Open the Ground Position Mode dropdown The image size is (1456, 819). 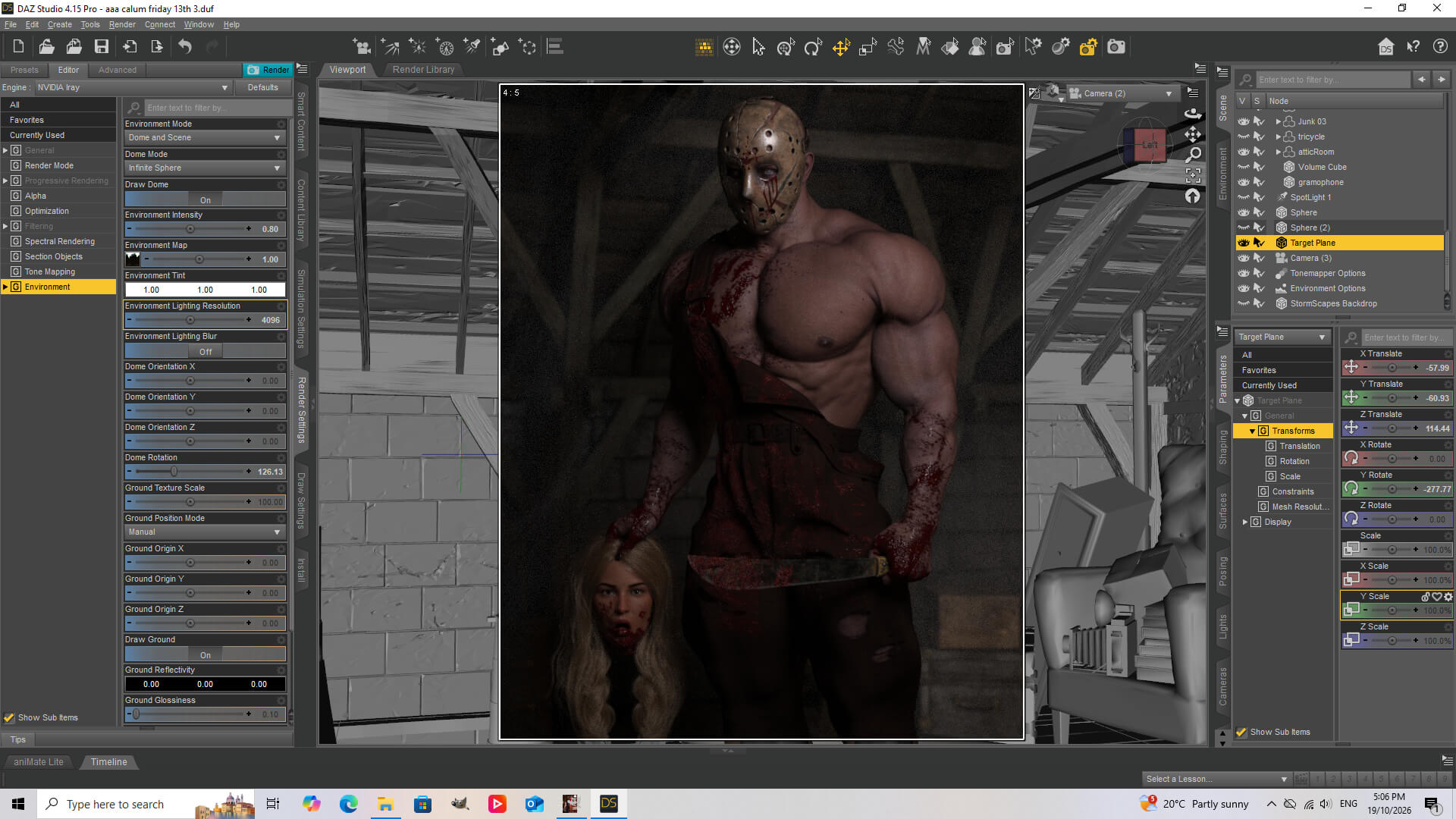tap(205, 532)
